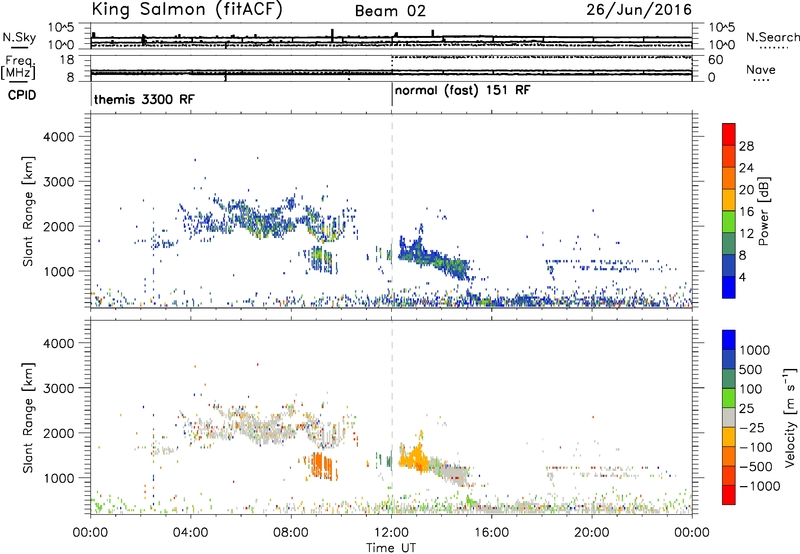Select the 'Beam 02' header label
Screen dimensions: 800x554
(390, 11)
